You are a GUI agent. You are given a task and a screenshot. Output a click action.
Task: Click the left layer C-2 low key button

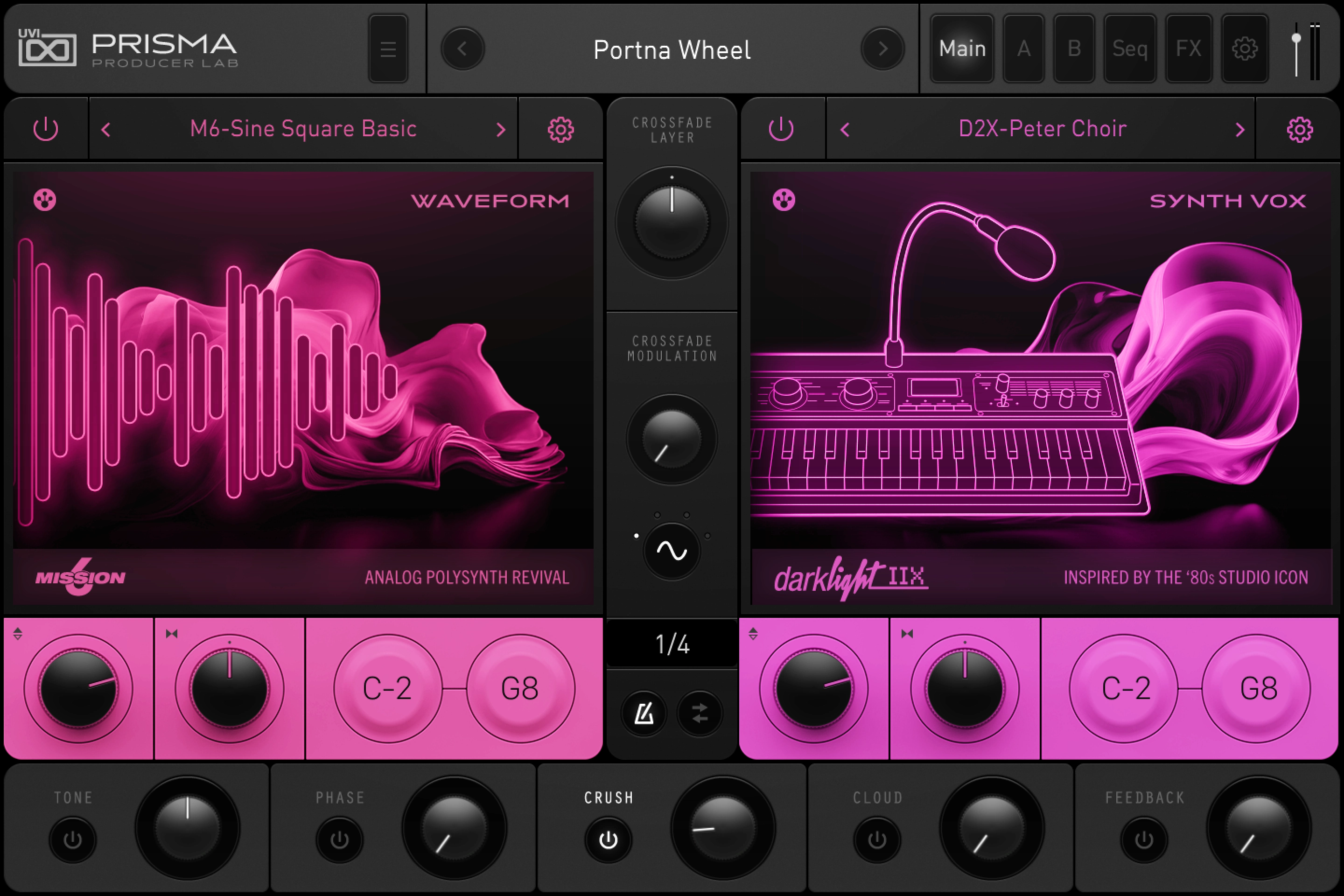click(387, 689)
